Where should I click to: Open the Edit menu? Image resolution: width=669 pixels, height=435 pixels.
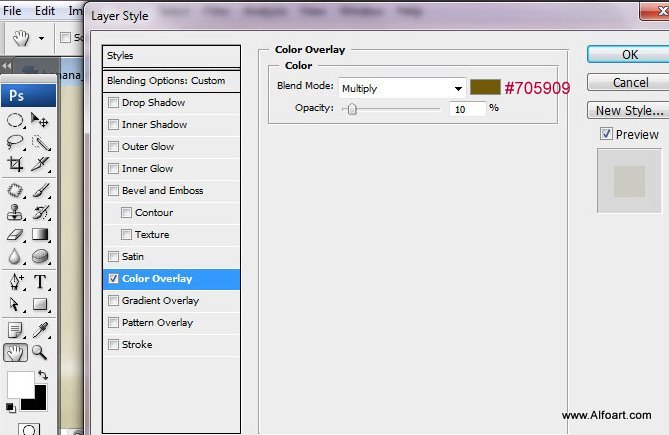(45, 11)
